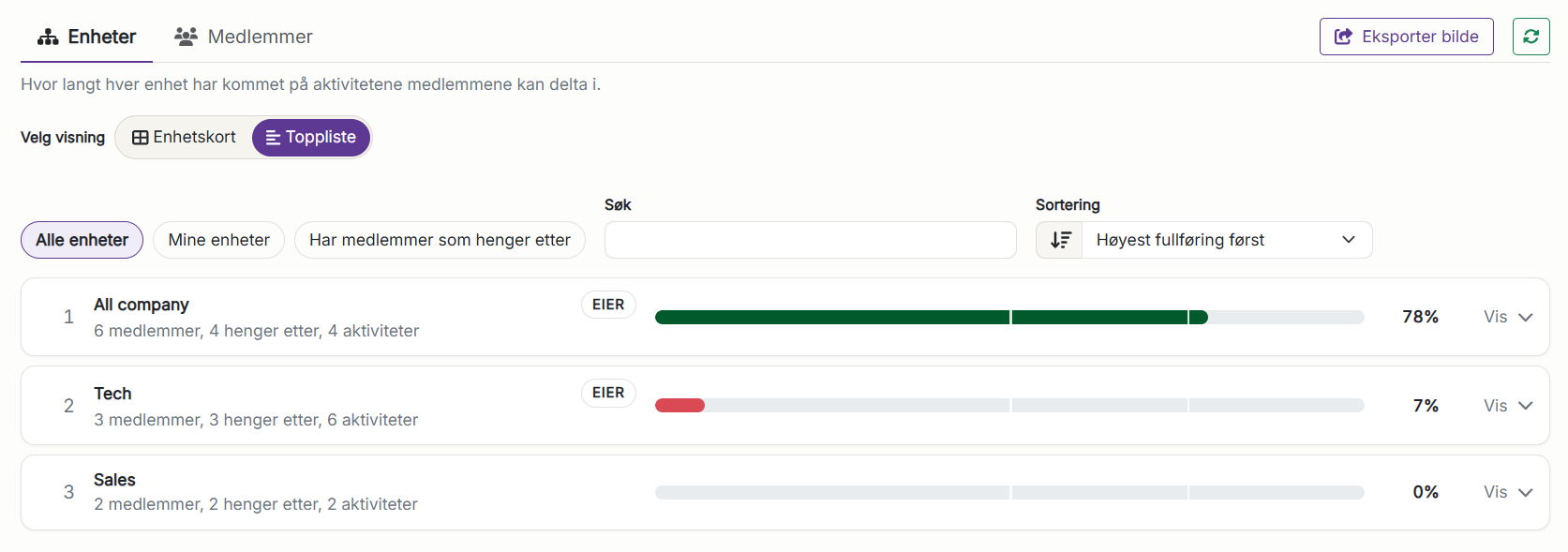Switch to the Medlemmer tab
Image resolution: width=1568 pixels, height=552 pixels.
tap(244, 37)
